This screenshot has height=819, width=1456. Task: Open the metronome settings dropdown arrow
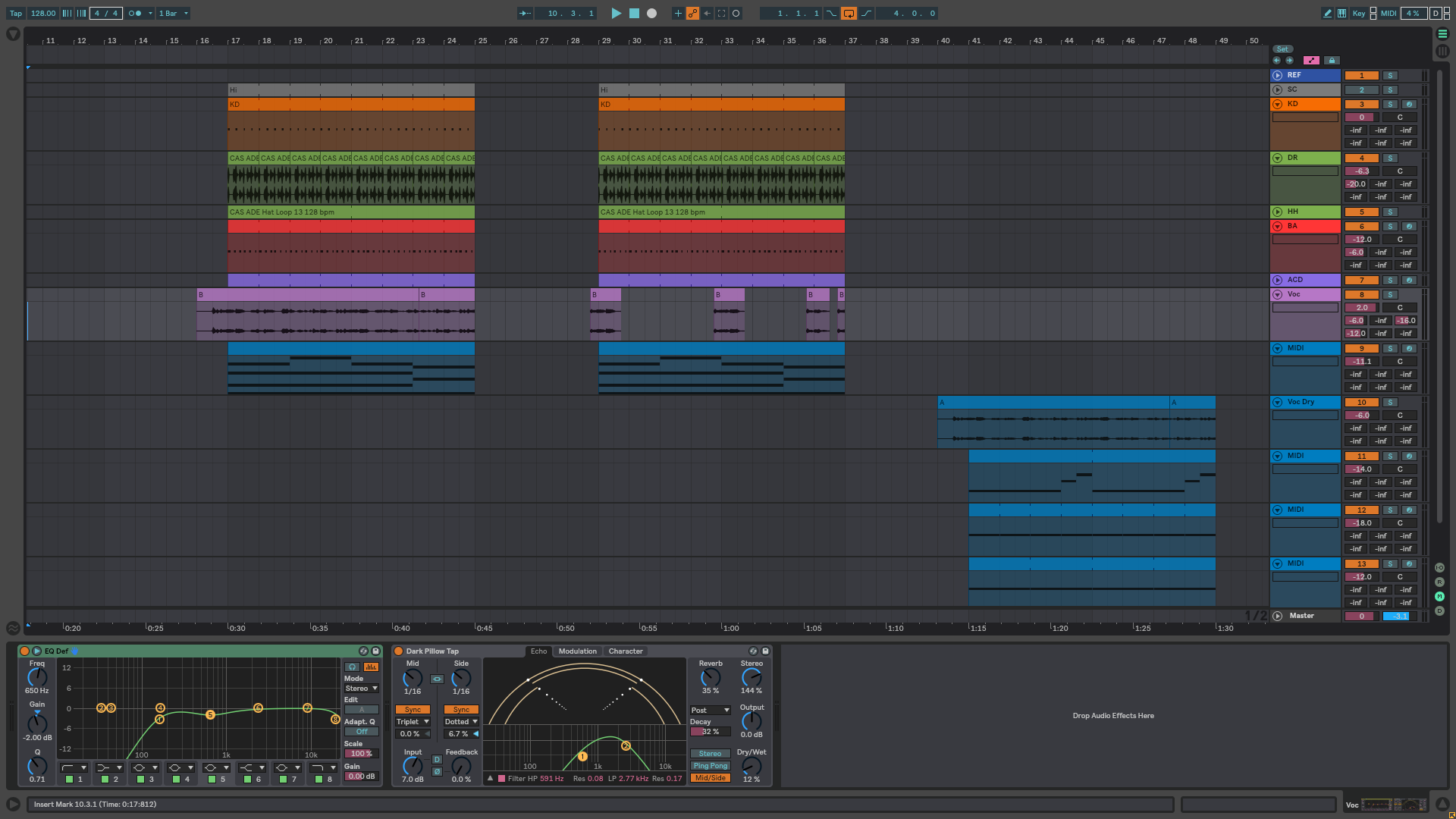[150, 13]
